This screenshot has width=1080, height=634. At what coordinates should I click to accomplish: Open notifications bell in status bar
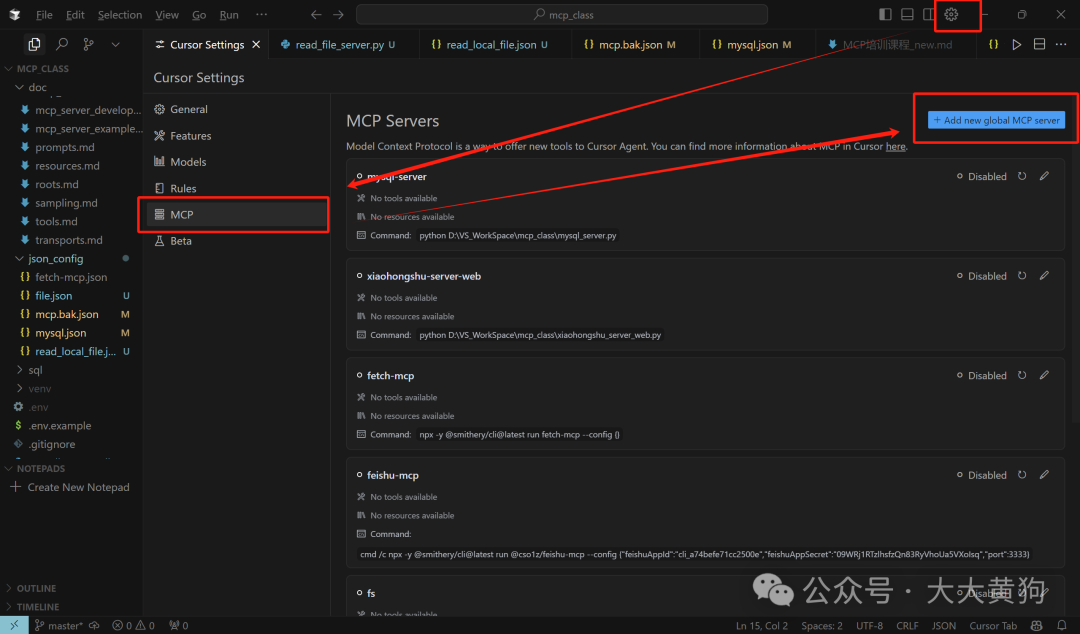tap(1061, 626)
